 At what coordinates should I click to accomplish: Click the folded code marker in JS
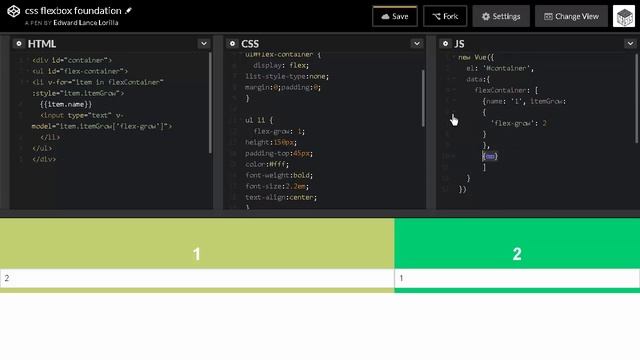pos(490,156)
